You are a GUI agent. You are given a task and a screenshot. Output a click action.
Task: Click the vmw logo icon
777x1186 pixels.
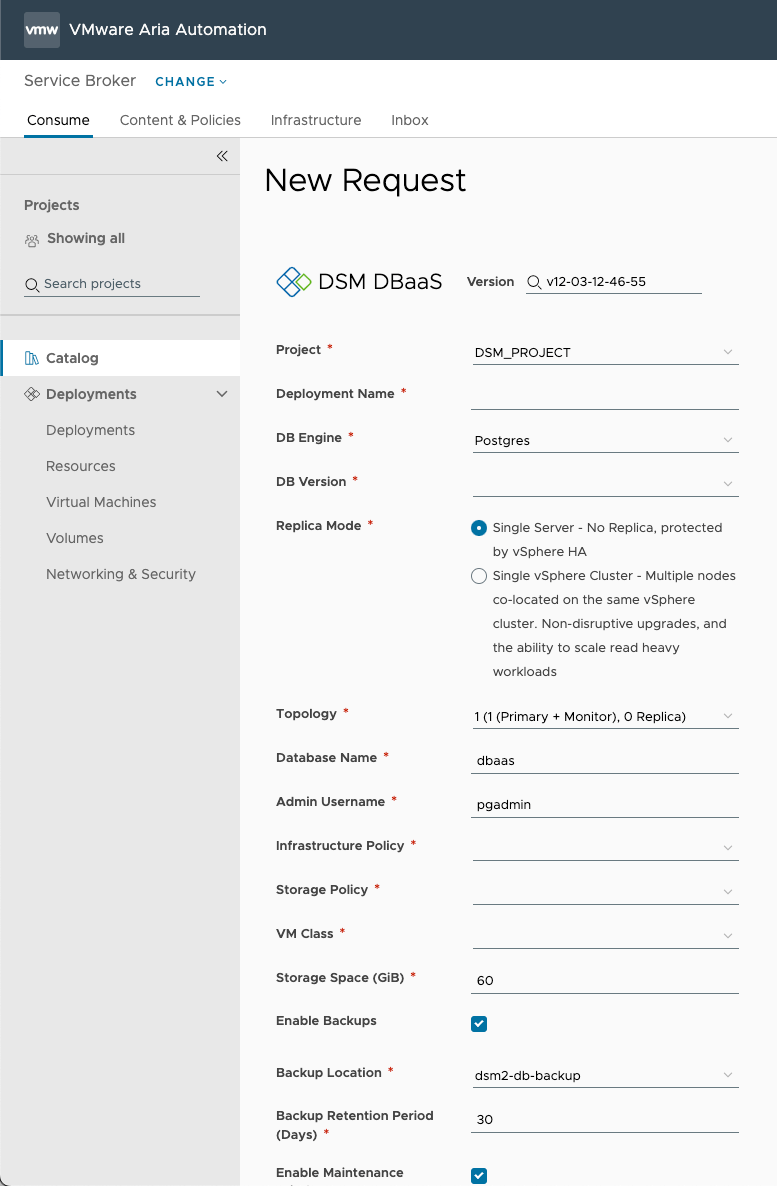[x=42, y=30]
